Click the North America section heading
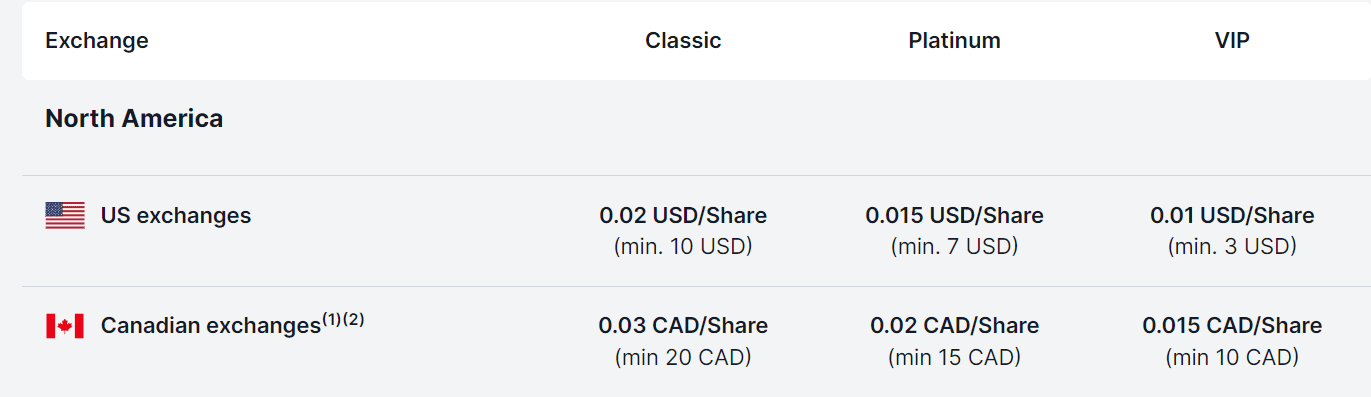The image size is (1371, 397). pyautogui.click(x=134, y=118)
